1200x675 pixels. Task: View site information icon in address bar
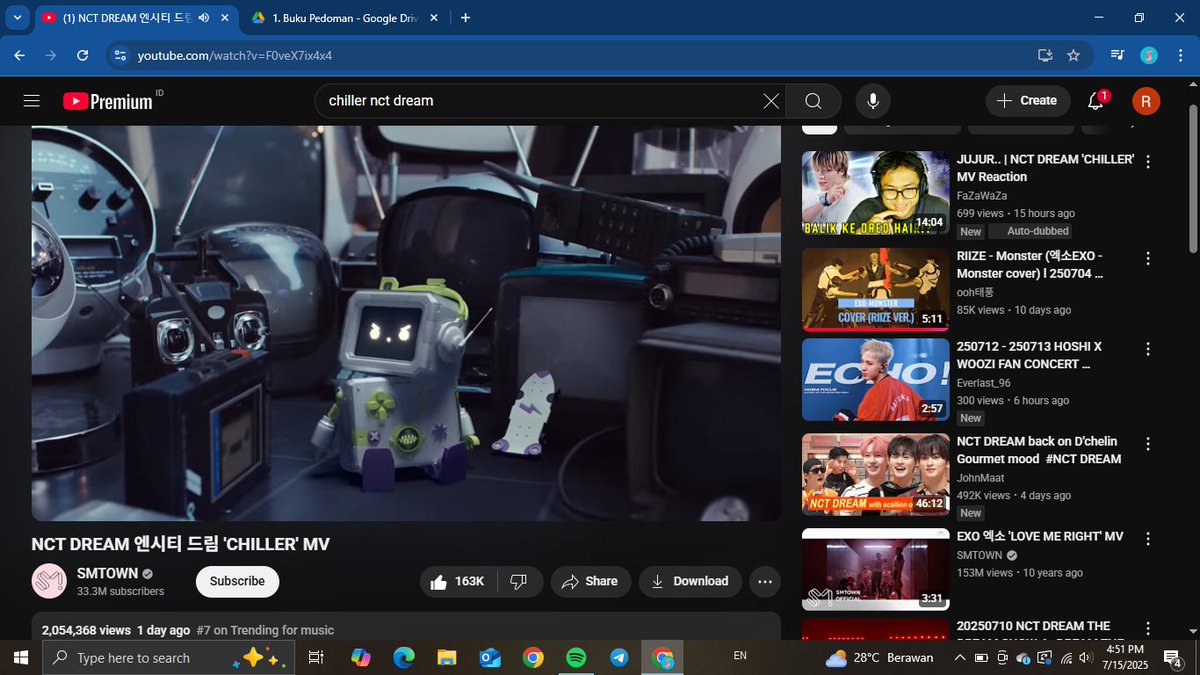click(x=120, y=55)
